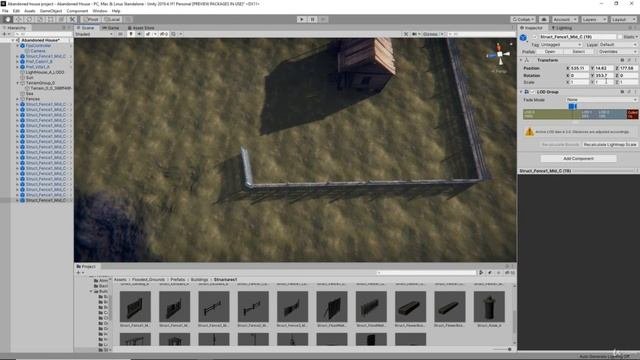Screen dimensions: 640x360
Task: Select the Hand tool in toolbar
Action: 7,19
